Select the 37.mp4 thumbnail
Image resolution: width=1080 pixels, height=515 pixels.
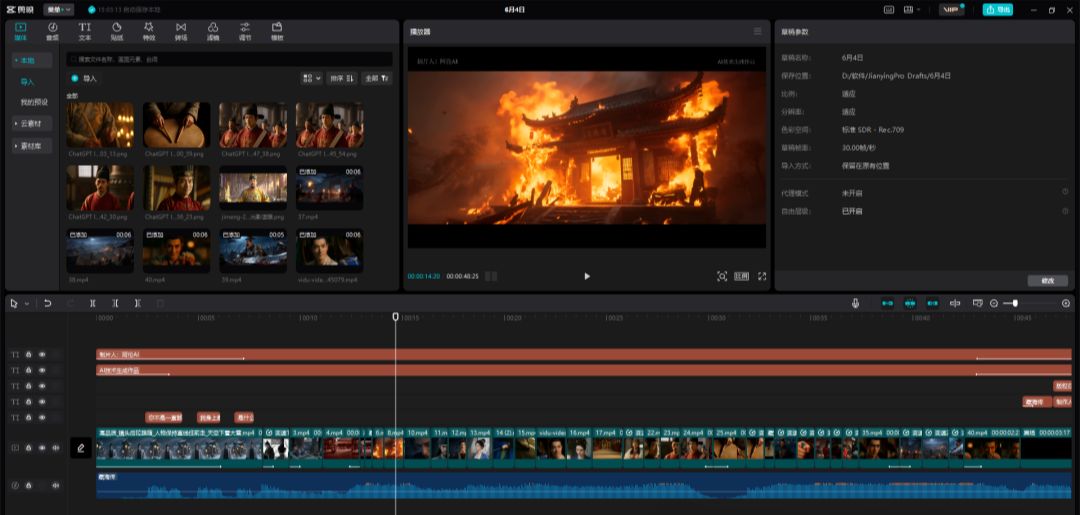tap(329, 187)
